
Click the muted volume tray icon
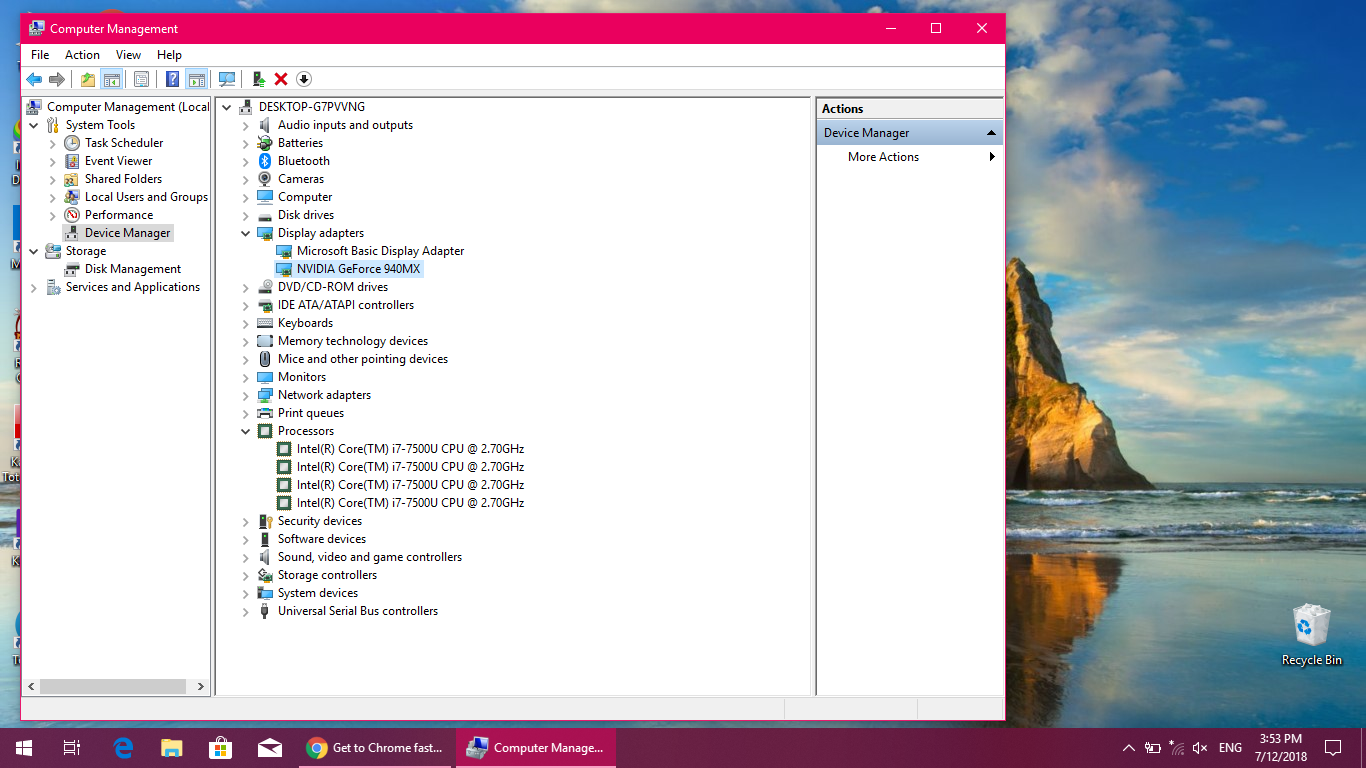1200,748
